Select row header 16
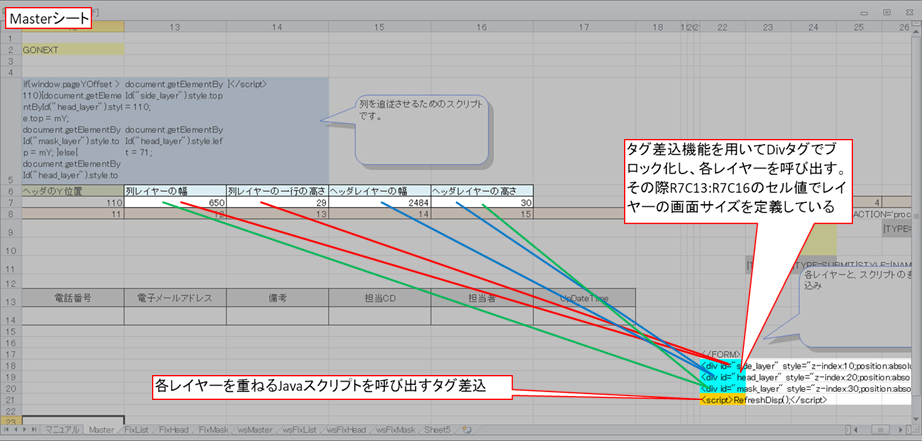Viewport: 922px width, 441px height. point(11,343)
